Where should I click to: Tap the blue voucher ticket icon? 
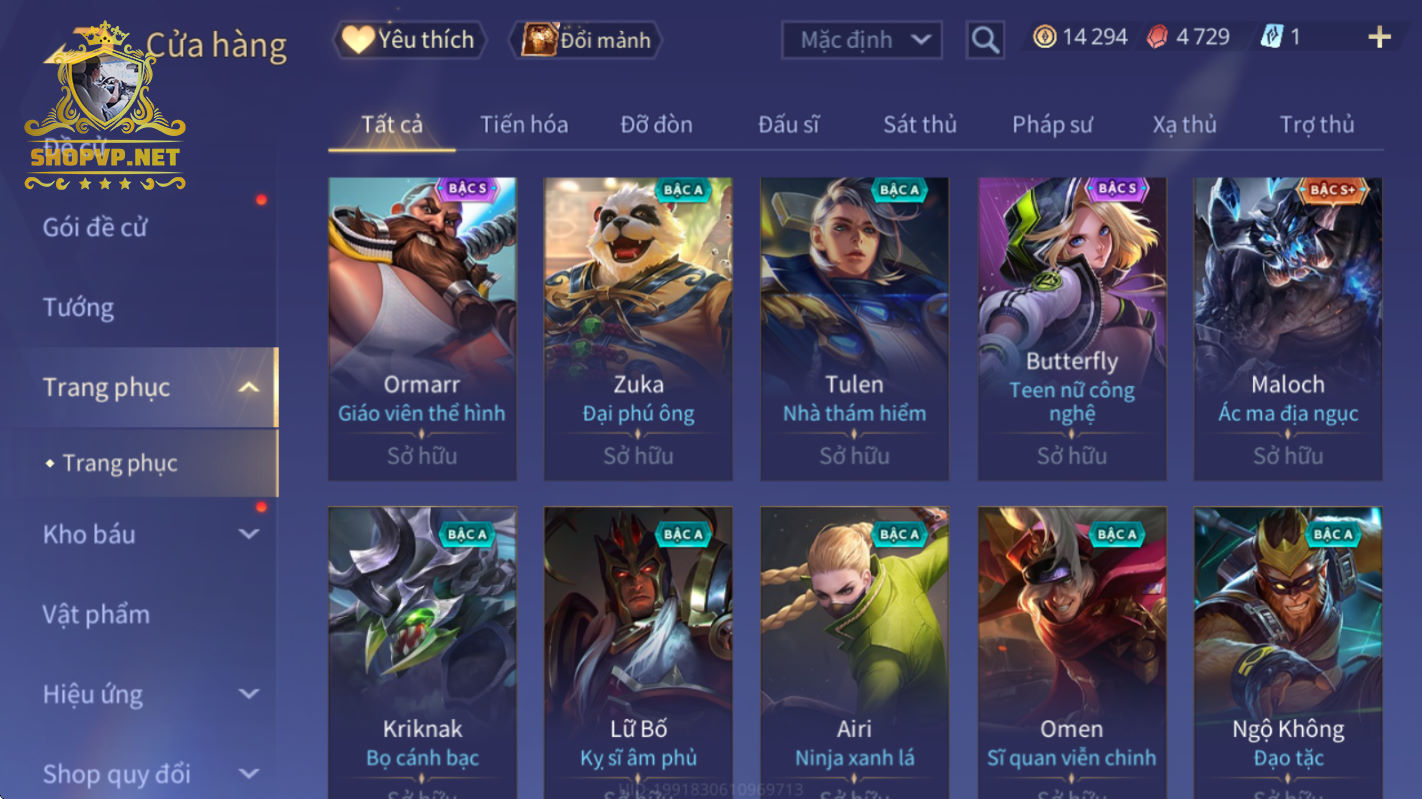pyautogui.click(x=1271, y=37)
